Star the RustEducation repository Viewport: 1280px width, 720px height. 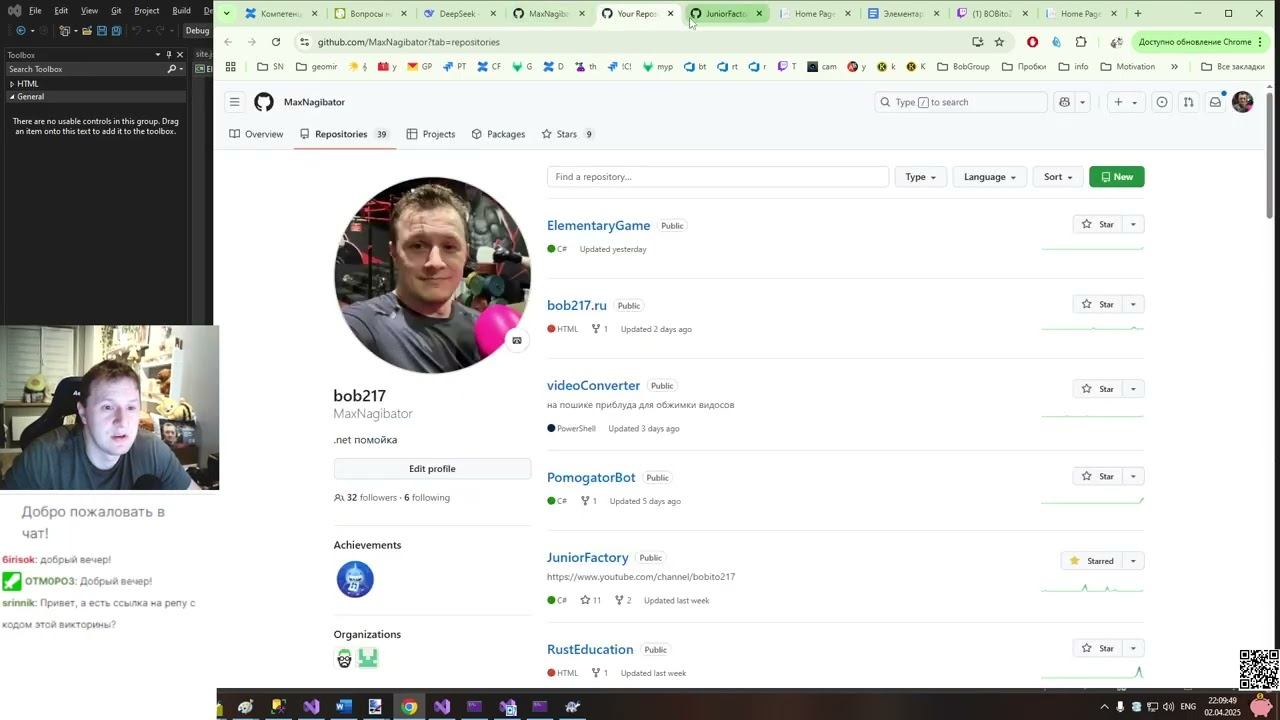(1097, 648)
